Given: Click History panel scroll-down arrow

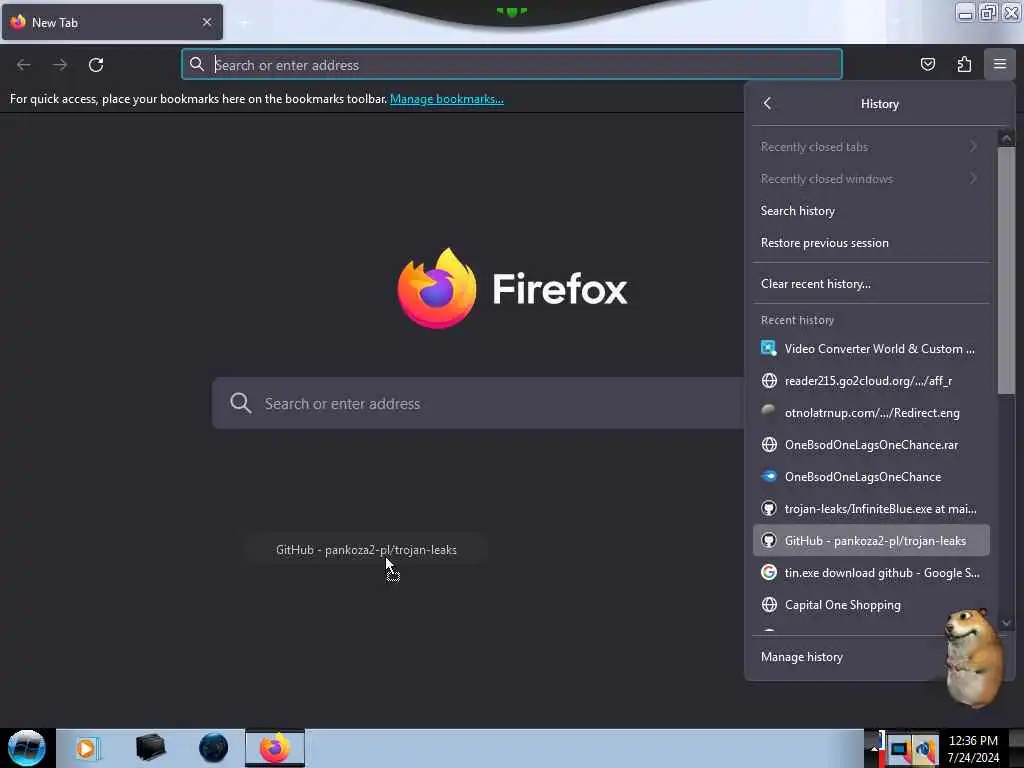Looking at the screenshot, I should (x=1006, y=622).
